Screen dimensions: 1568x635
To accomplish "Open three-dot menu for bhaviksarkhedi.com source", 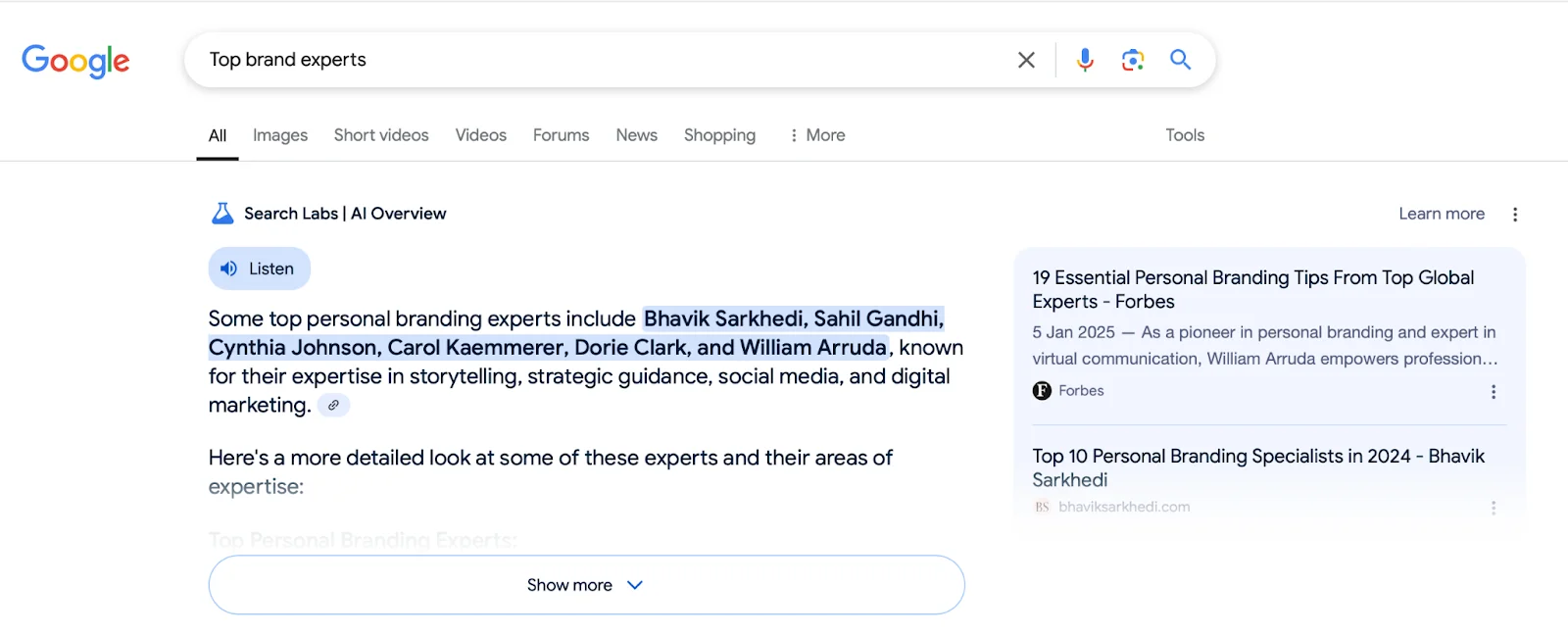I will pyautogui.click(x=1494, y=508).
